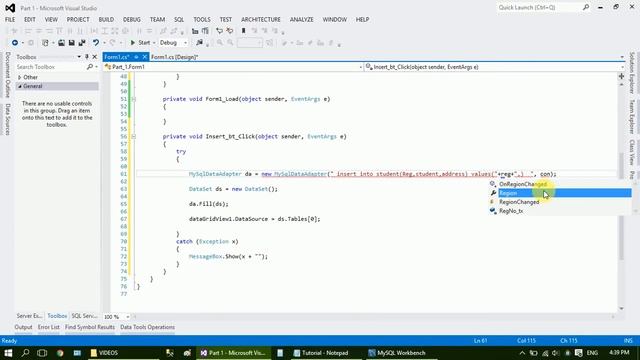Open the BUILD menu
The image size is (640, 360).
point(106,19)
